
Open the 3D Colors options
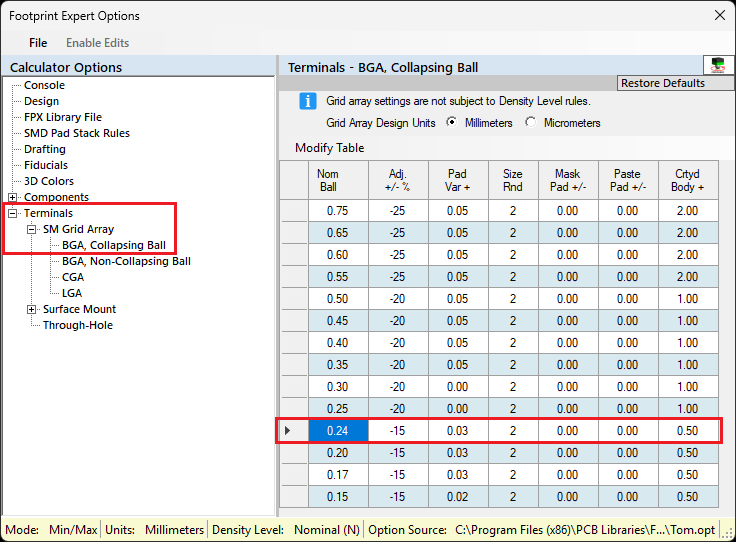tap(49, 181)
